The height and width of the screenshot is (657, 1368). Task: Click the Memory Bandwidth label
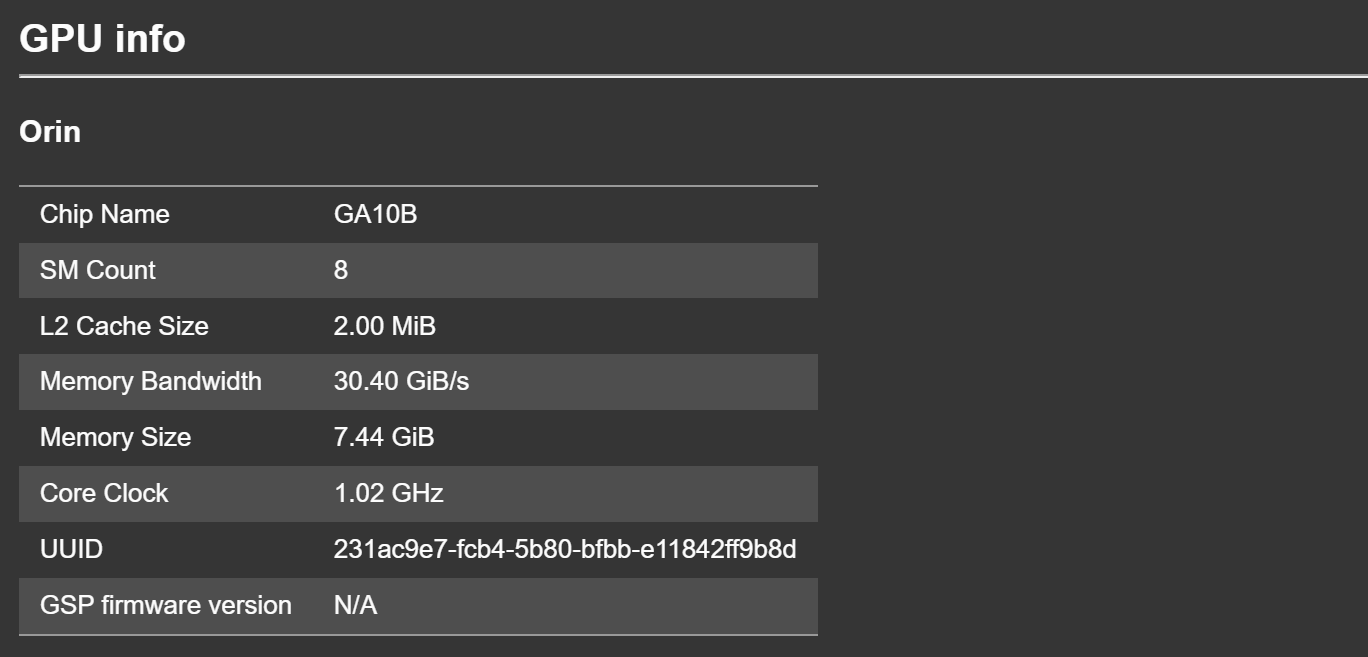tap(151, 381)
